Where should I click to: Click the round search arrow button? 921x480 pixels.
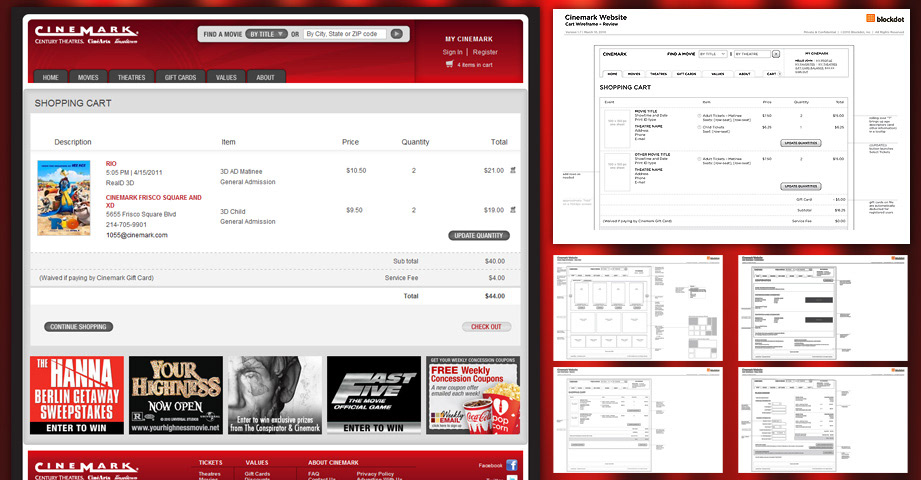tap(396, 34)
